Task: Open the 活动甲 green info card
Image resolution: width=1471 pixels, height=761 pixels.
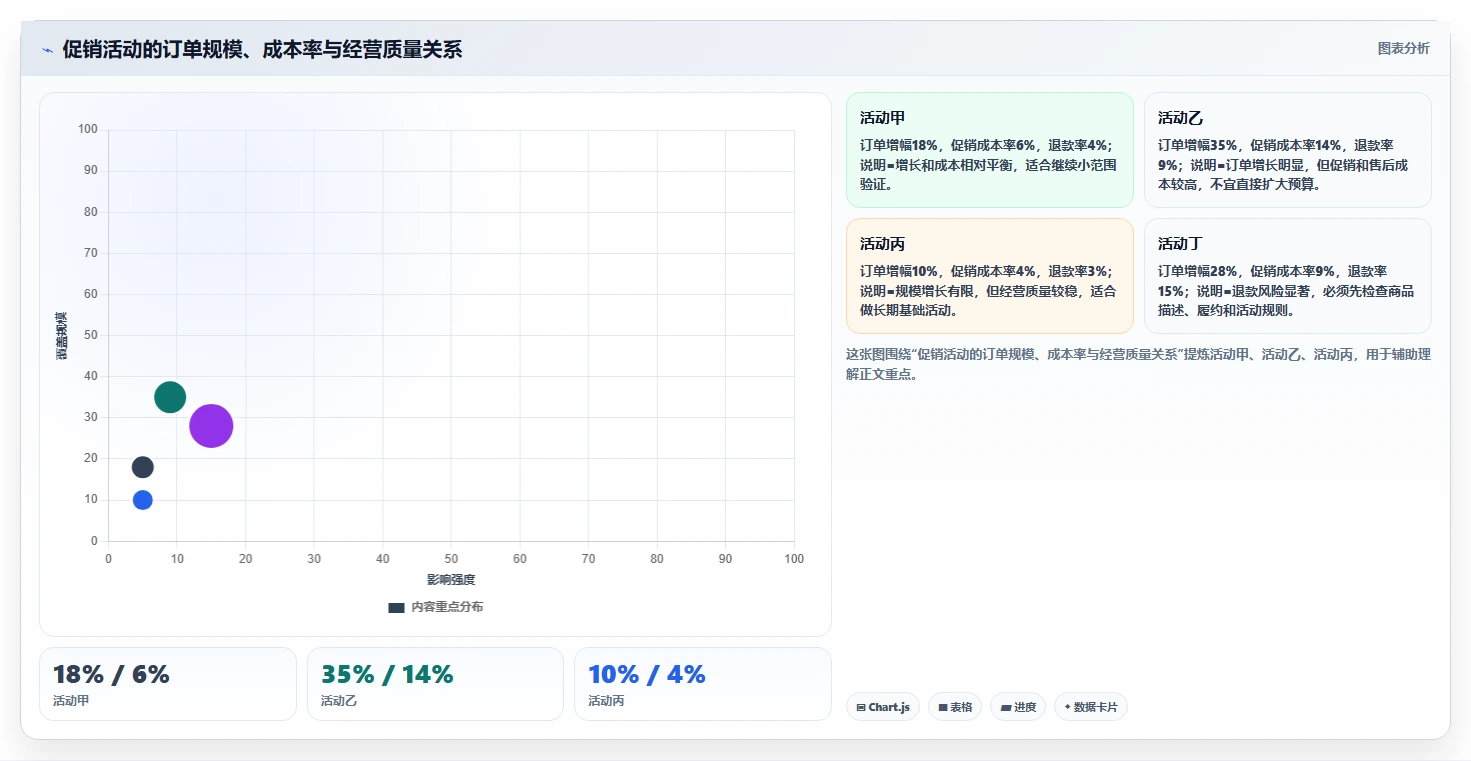Action: (989, 150)
